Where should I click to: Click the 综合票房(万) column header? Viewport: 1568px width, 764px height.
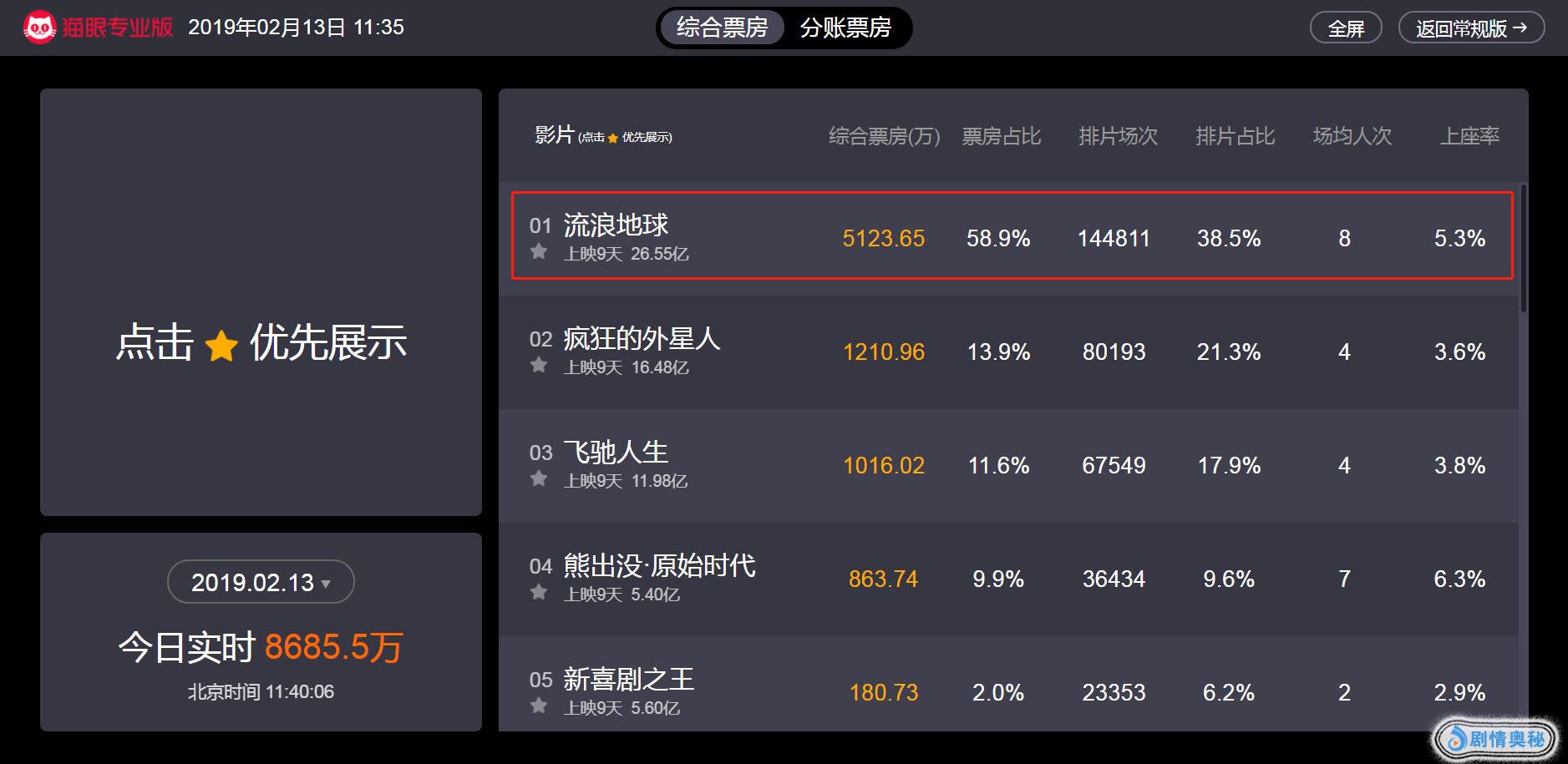884,136
